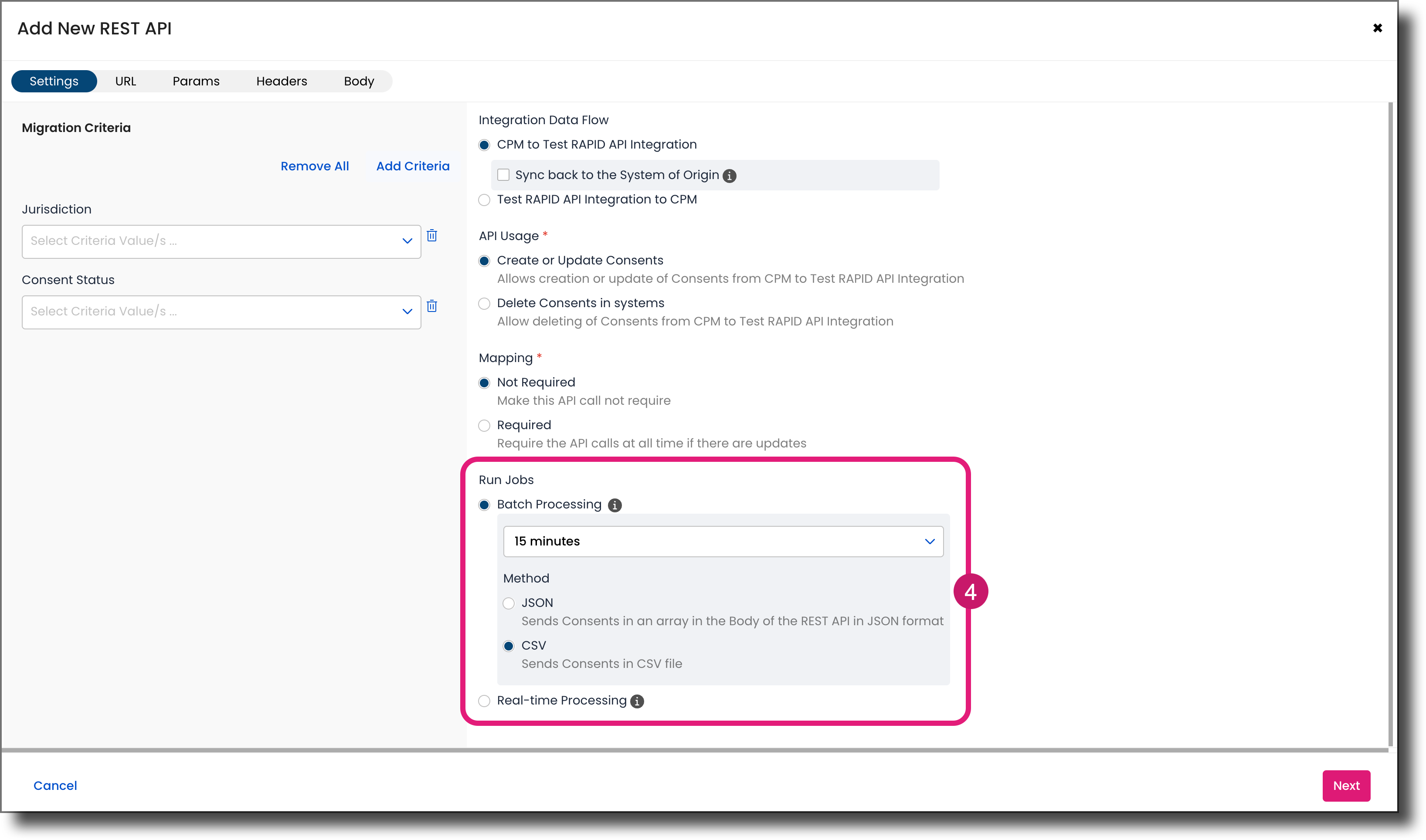
Task: Choose Delete Consents in systems option
Action: [484, 304]
